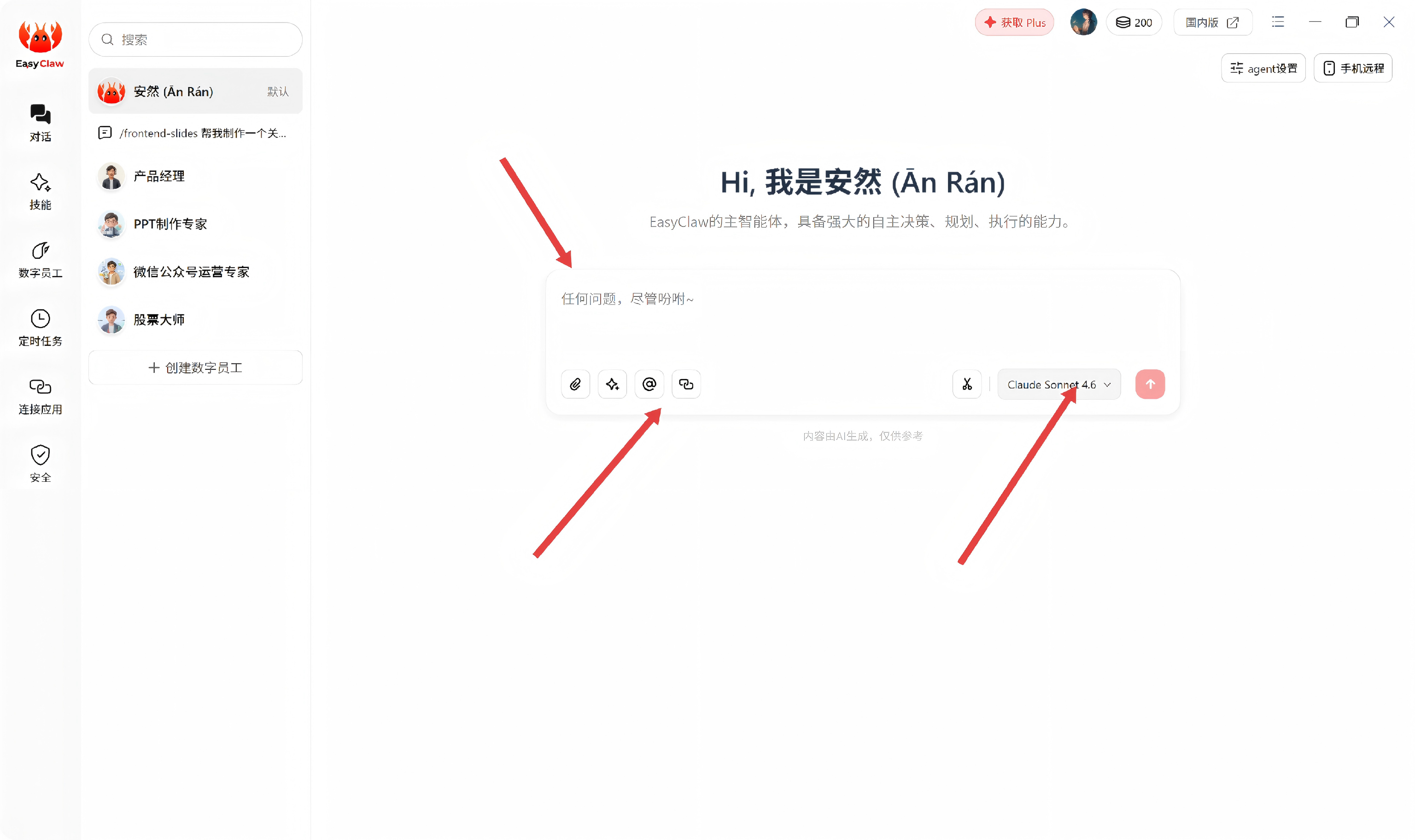1415x840 pixels.
Task: Click the 股票大师 avatar thumbnail
Action: [x=111, y=320]
